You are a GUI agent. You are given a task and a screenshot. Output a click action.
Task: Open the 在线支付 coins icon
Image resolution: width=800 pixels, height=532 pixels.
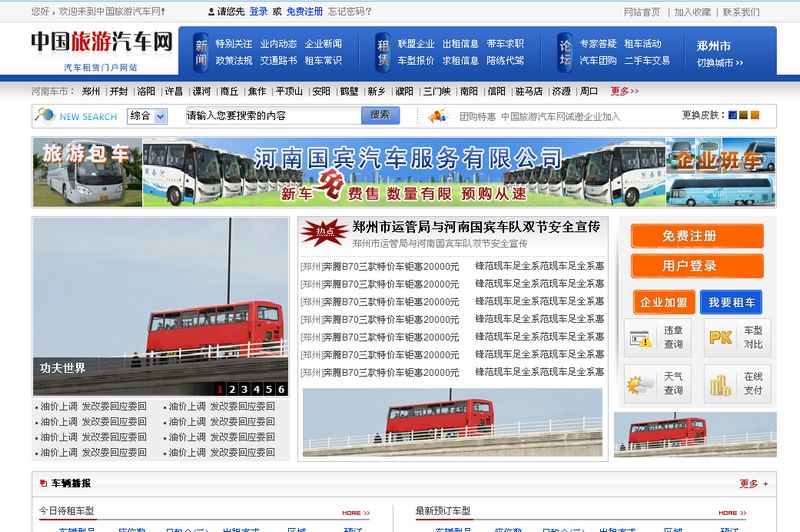tap(720, 385)
